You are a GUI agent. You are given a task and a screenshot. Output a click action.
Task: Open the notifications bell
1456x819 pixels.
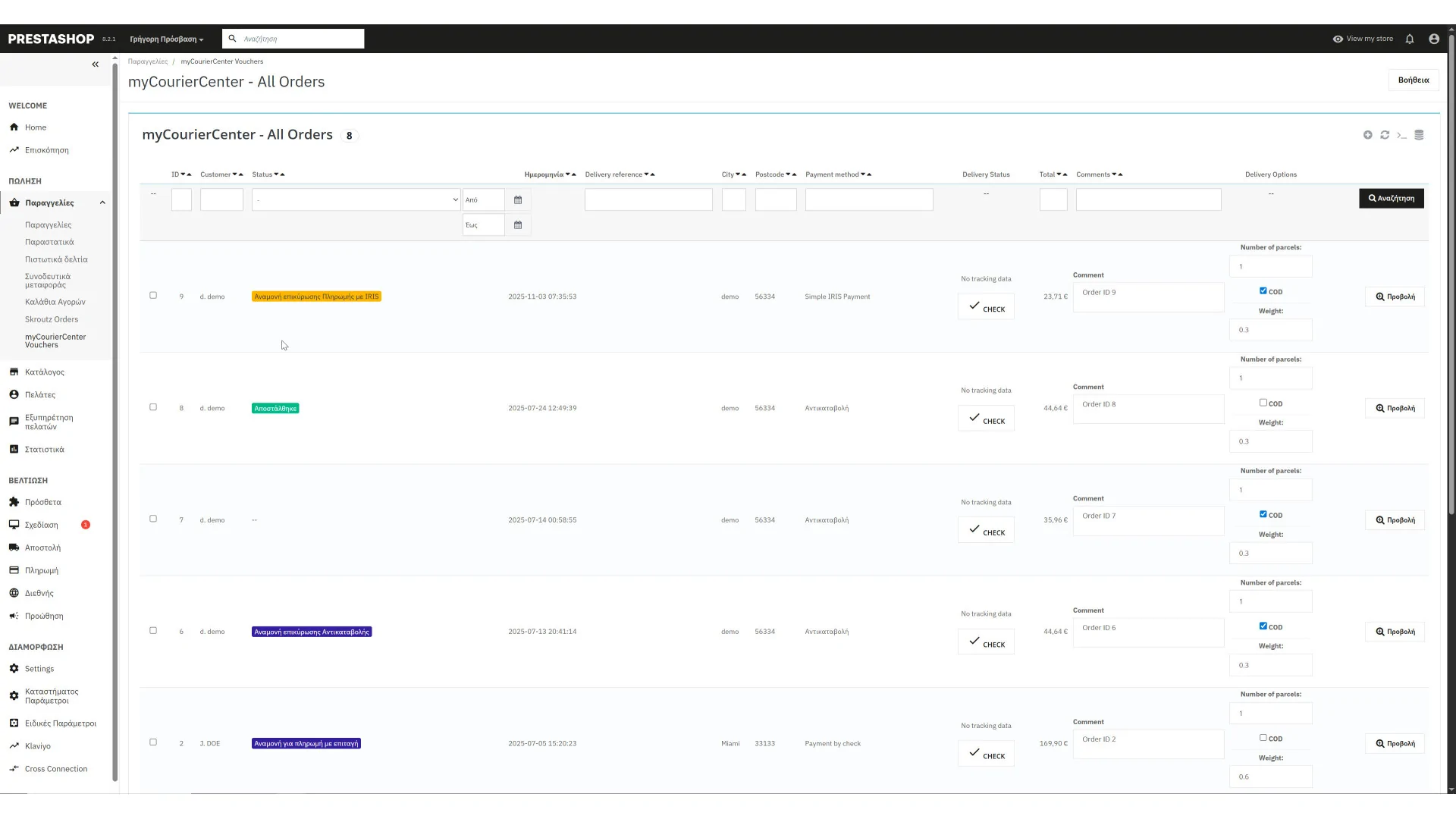click(x=1410, y=39)
